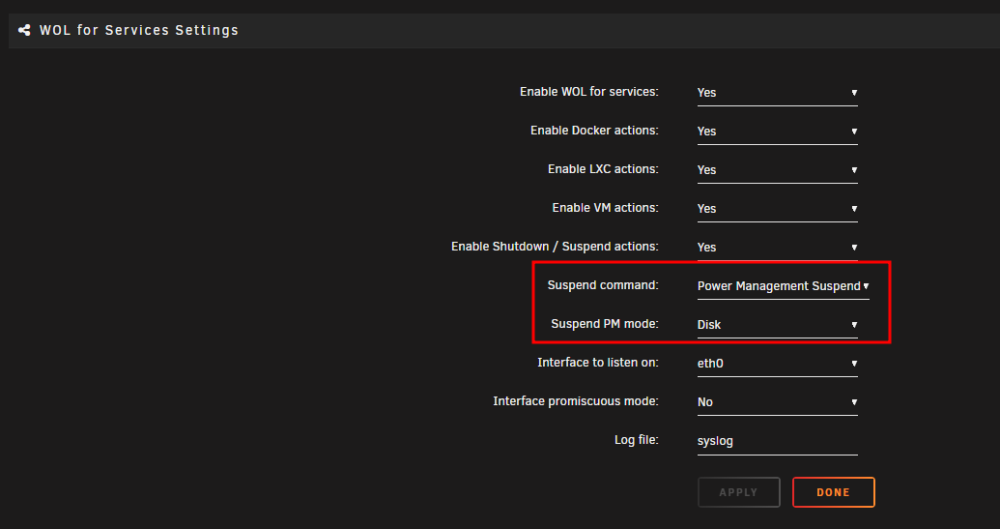Open the Enable WOL for services dropdown
Screen dimensions: 1000x529
pos(777,93)
